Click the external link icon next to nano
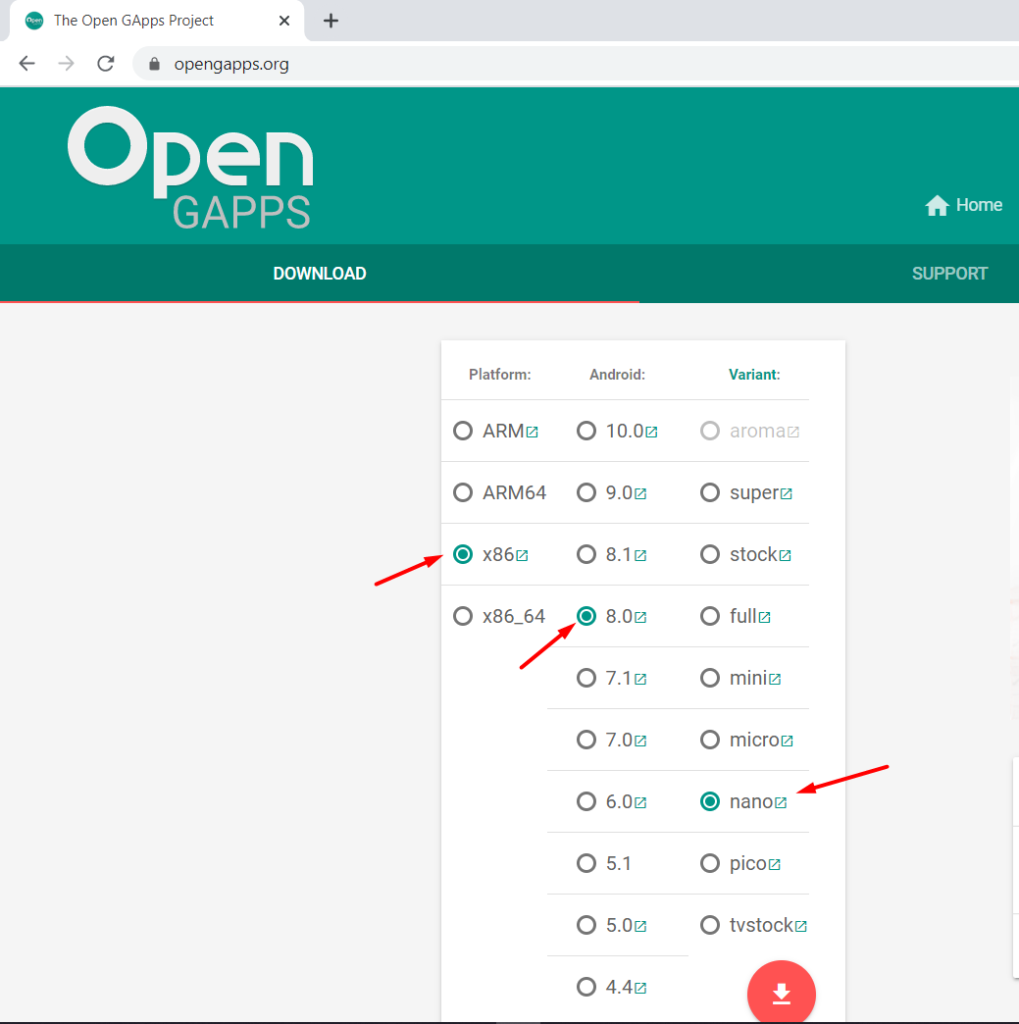The width and height of the screenshot is (1019, 1024). click(781, 803)
